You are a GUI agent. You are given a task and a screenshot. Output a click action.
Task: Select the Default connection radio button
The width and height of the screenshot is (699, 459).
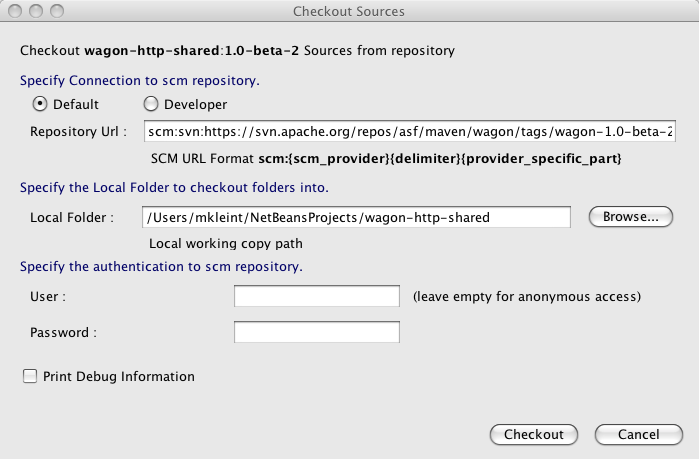[x=41, y=104]
